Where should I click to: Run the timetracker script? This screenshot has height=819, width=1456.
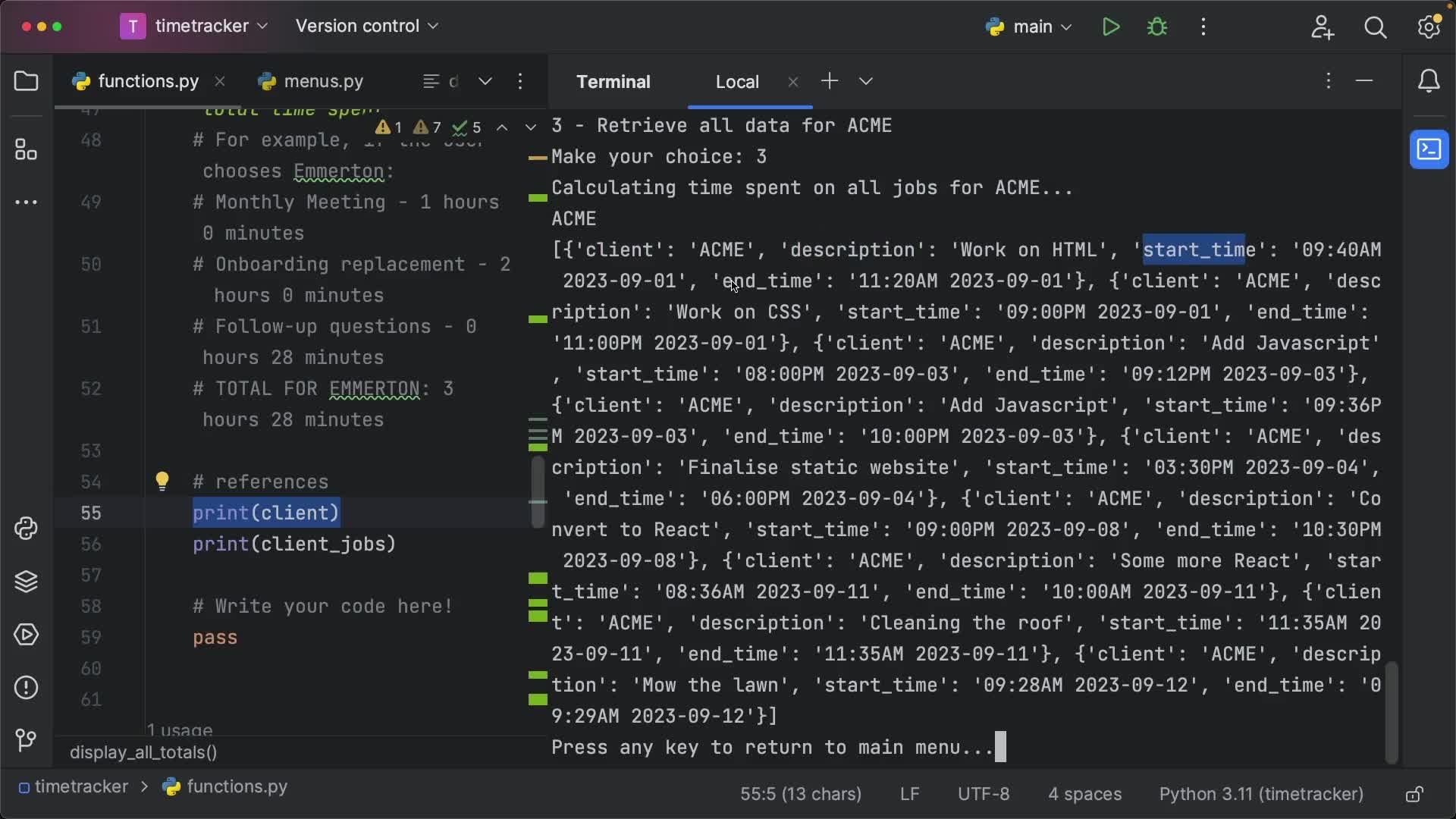click(x=1110, y=27)
